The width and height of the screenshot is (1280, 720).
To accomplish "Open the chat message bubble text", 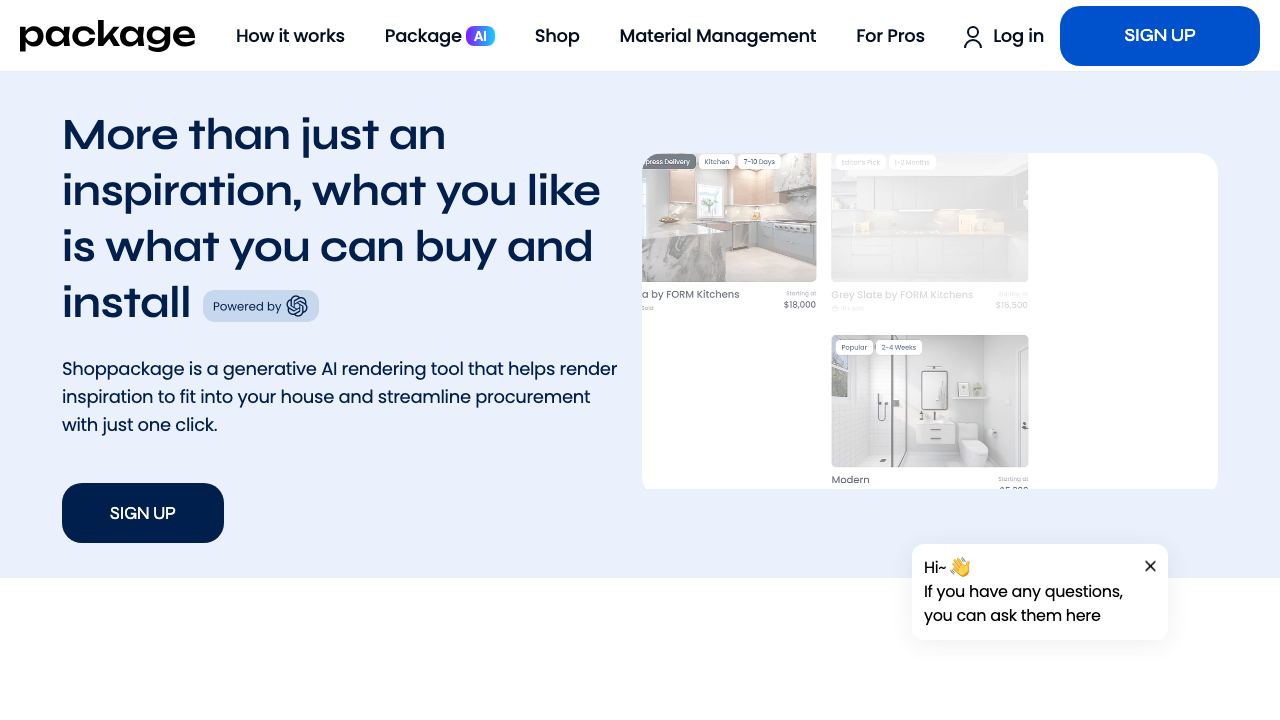I will coord(1023,603).
